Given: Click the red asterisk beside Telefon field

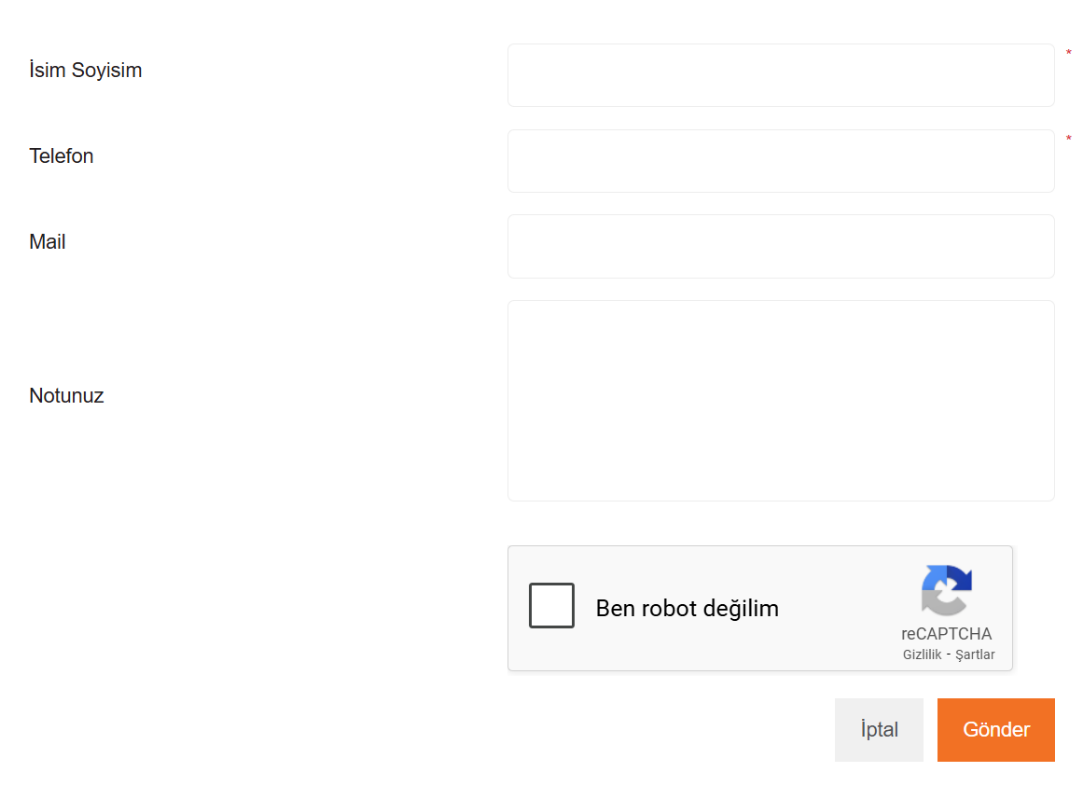Looking at the screenshot, I should (x=1068, y=138).
